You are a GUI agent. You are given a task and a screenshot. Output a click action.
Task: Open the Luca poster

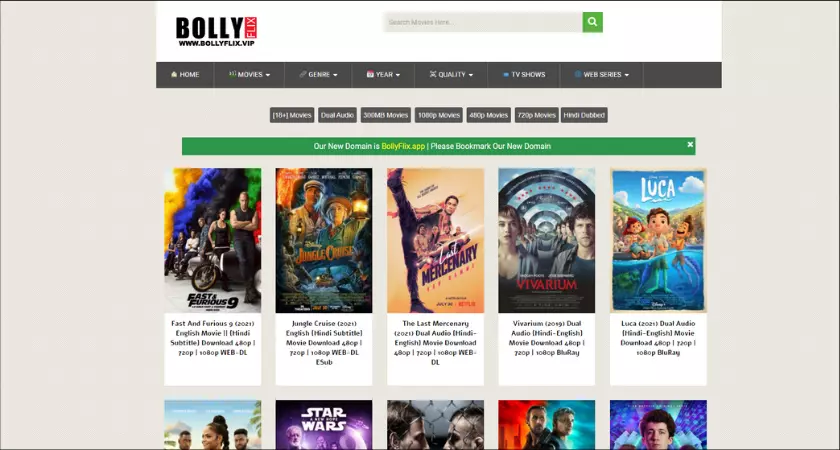point(658,241)
